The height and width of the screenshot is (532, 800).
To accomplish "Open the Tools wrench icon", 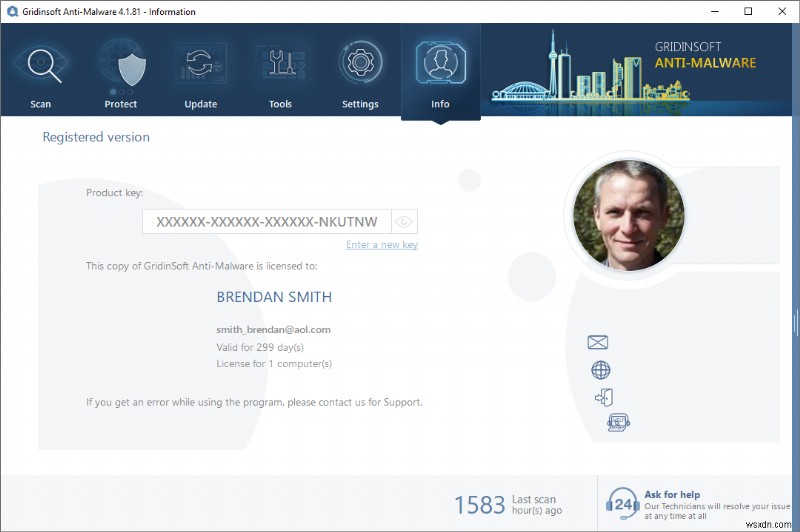I will (280, 64).
